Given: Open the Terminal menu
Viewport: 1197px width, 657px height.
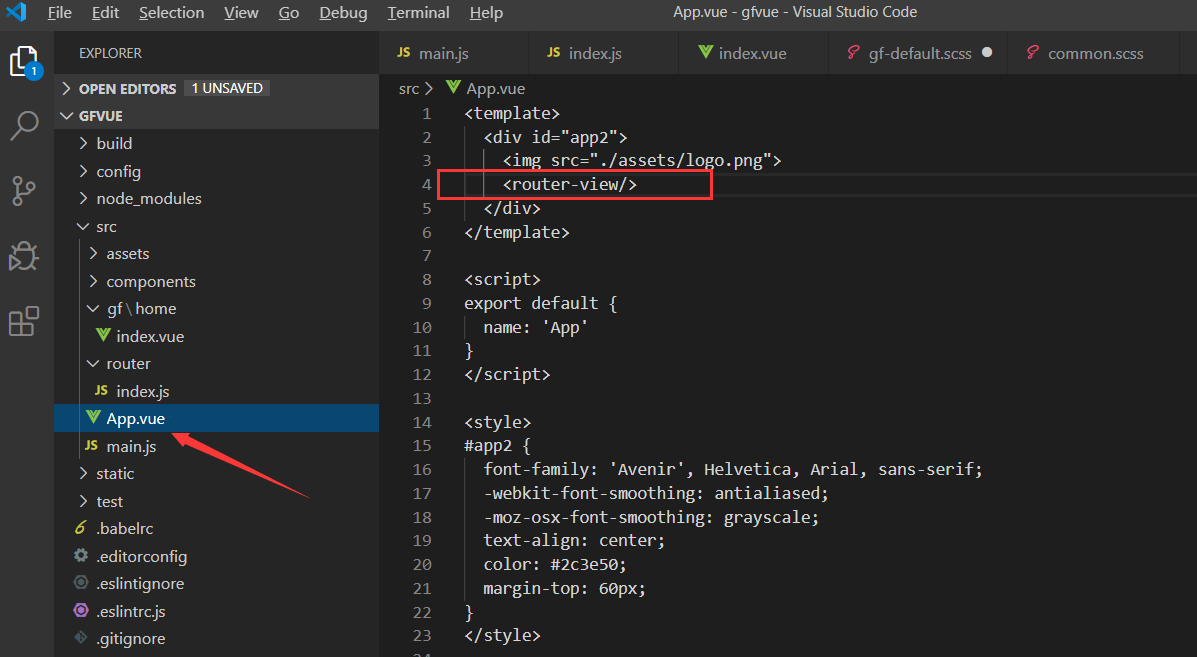Looking at the screenshot, I should pyautogui.click(x=418, y=13).
